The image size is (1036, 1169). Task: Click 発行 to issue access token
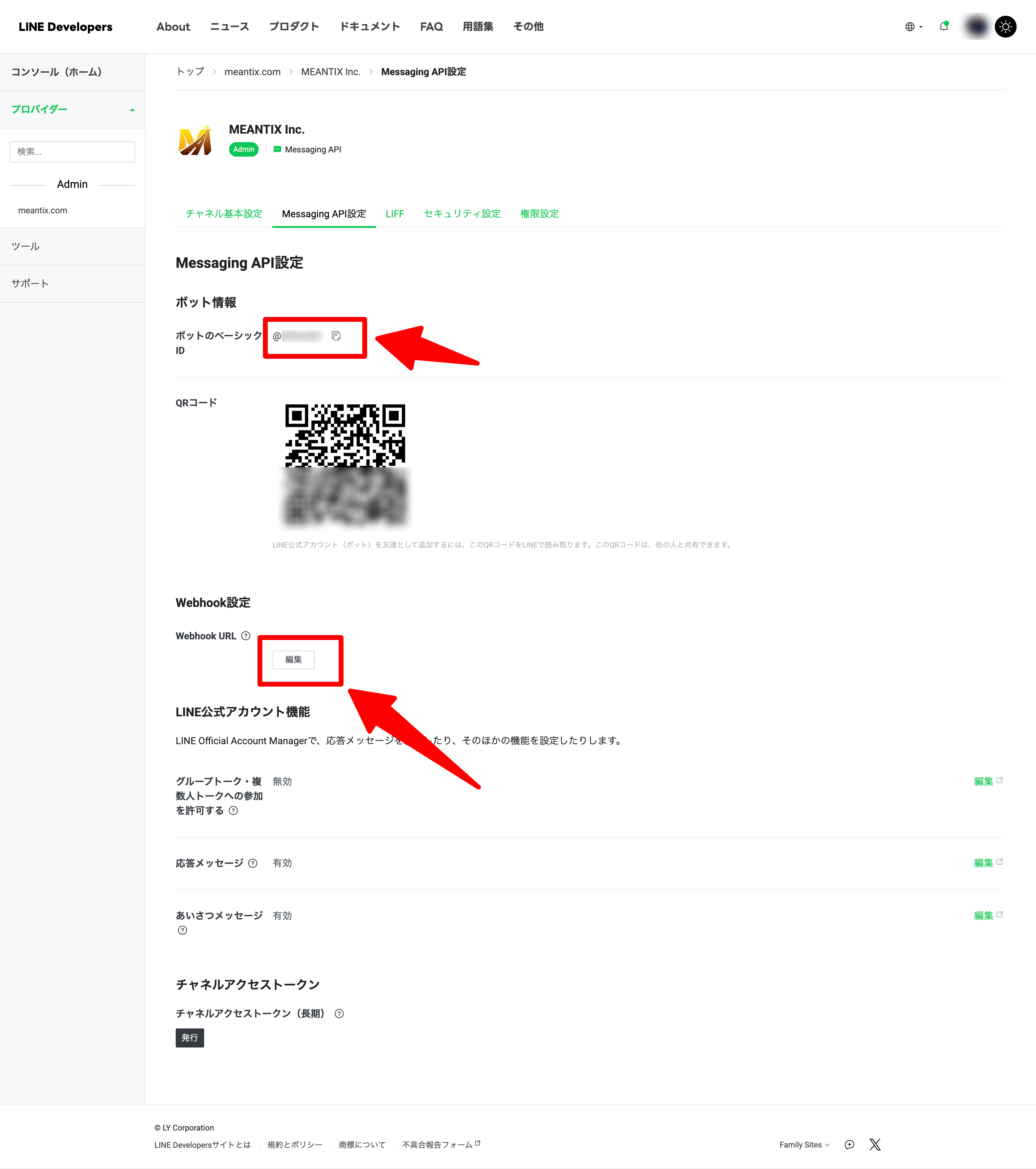tap(190, 1037)
